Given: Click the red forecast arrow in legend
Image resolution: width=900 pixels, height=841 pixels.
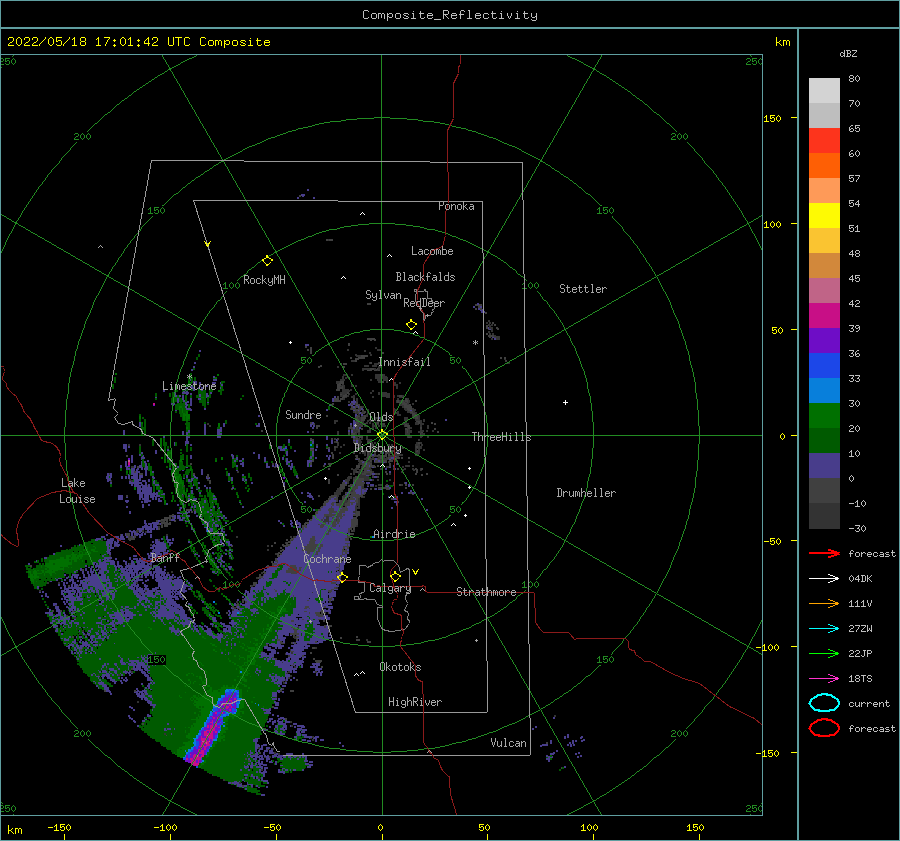Looking at the screenshot, I should click(824, 553).
